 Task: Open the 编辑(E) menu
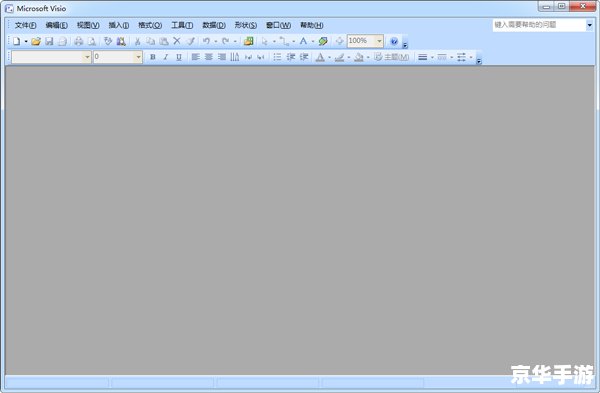57,25
